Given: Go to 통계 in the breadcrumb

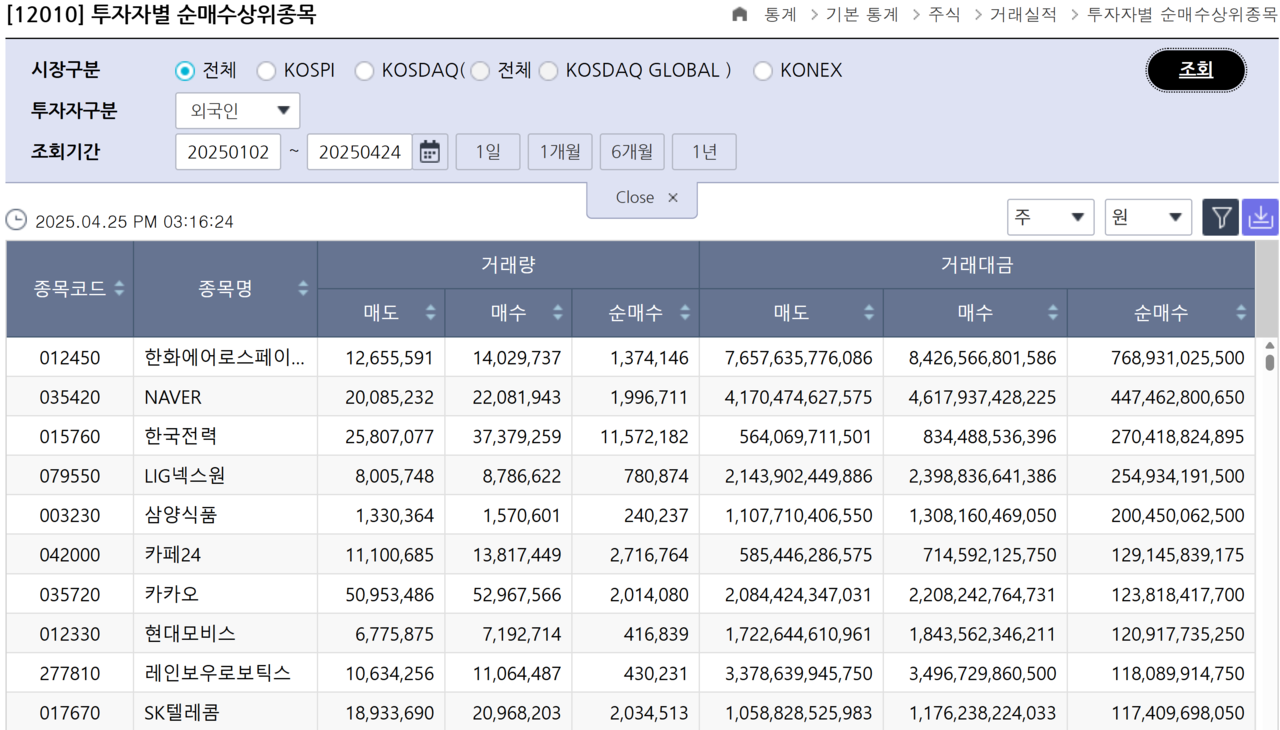Looking at the screenshot, I should (x=781, y=14).
